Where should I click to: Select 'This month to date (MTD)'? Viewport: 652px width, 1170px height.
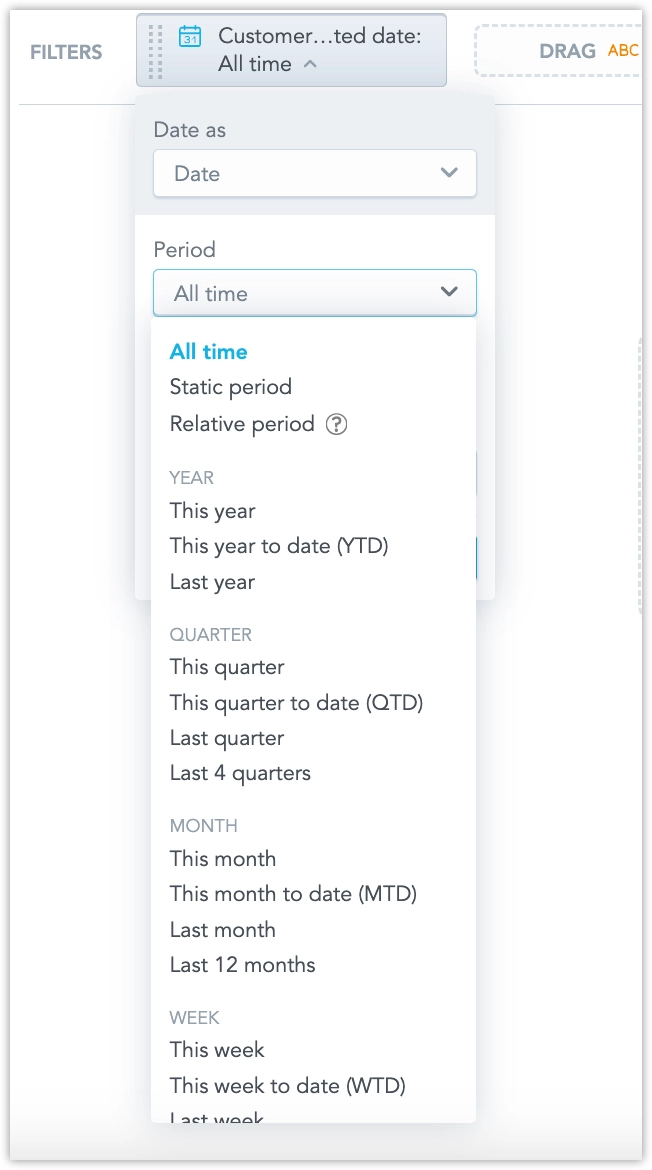coord(290,893)
